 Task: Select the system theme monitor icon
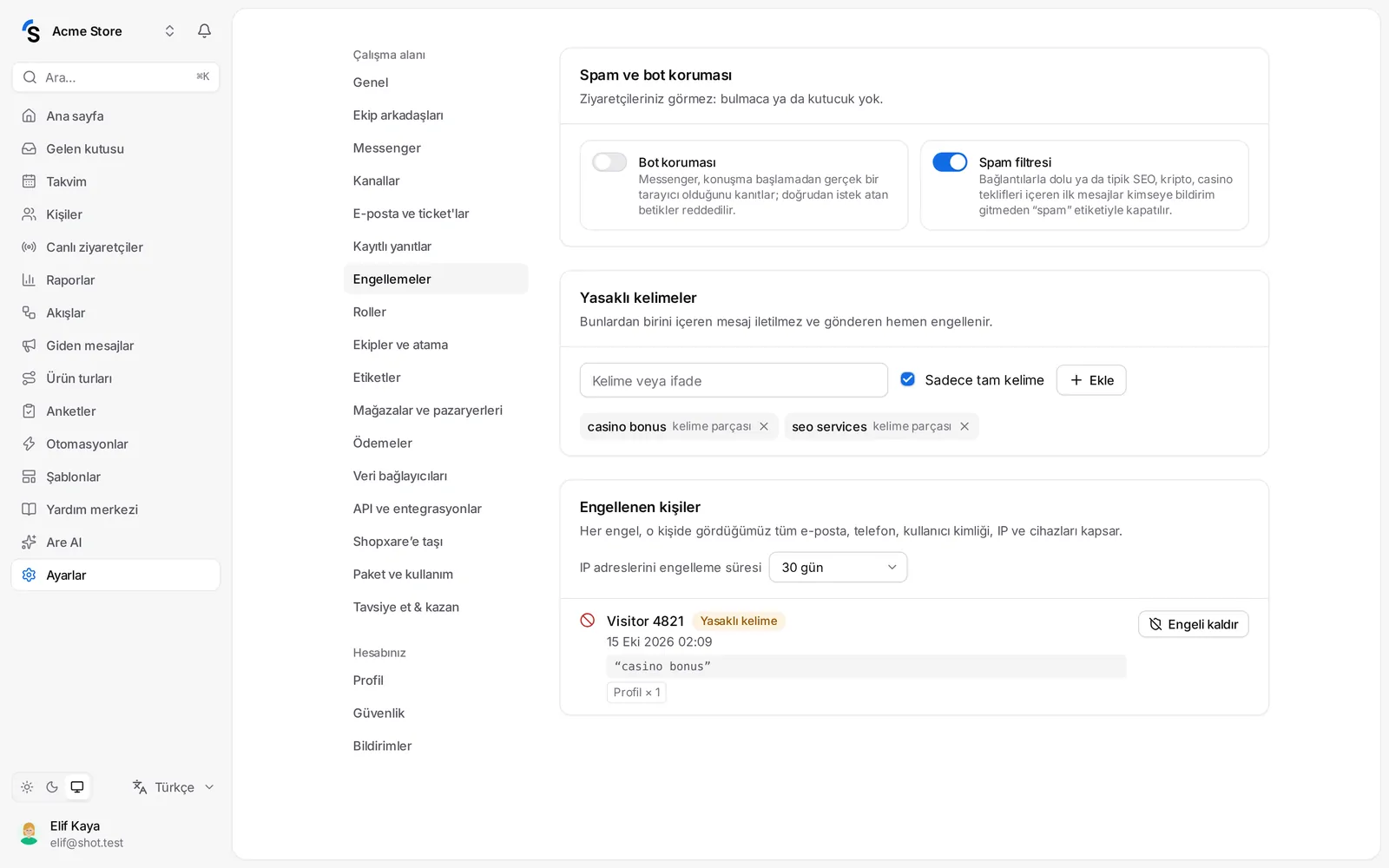point(77,787)
